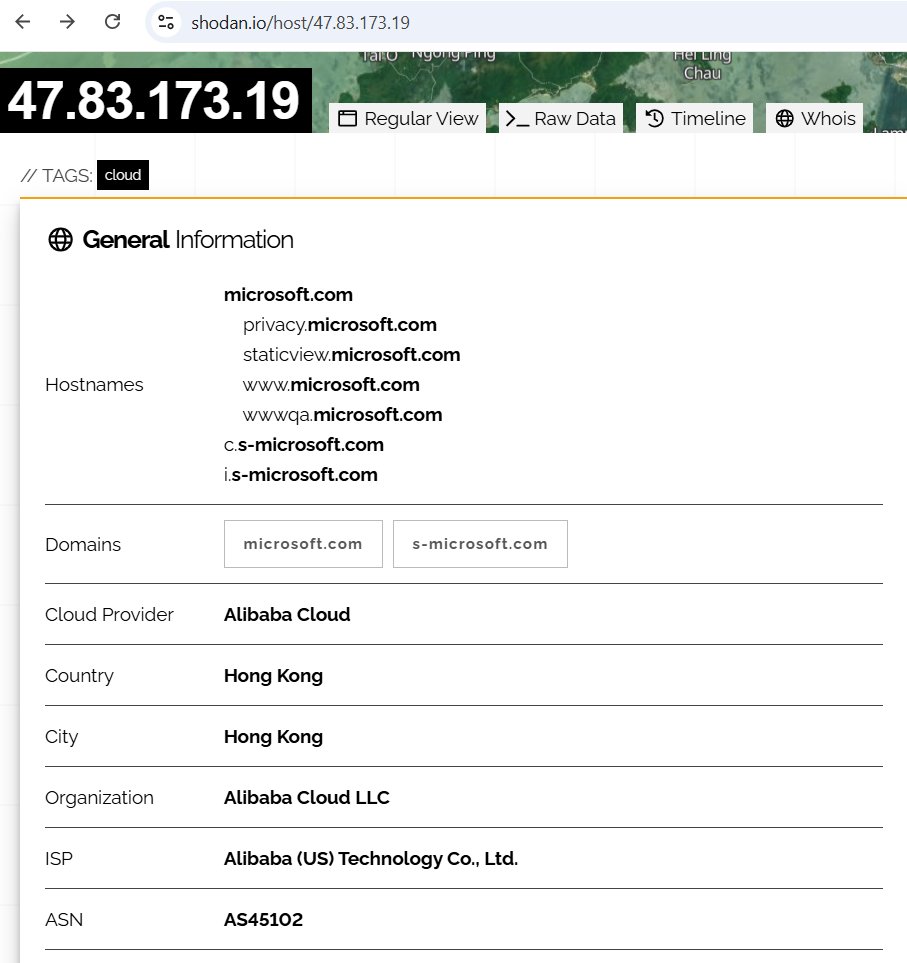Image resolution: width=907 pixels, height=963 pixels.
Task: Click the 47.83.173.19 IP title
Action: coord(154,101)
